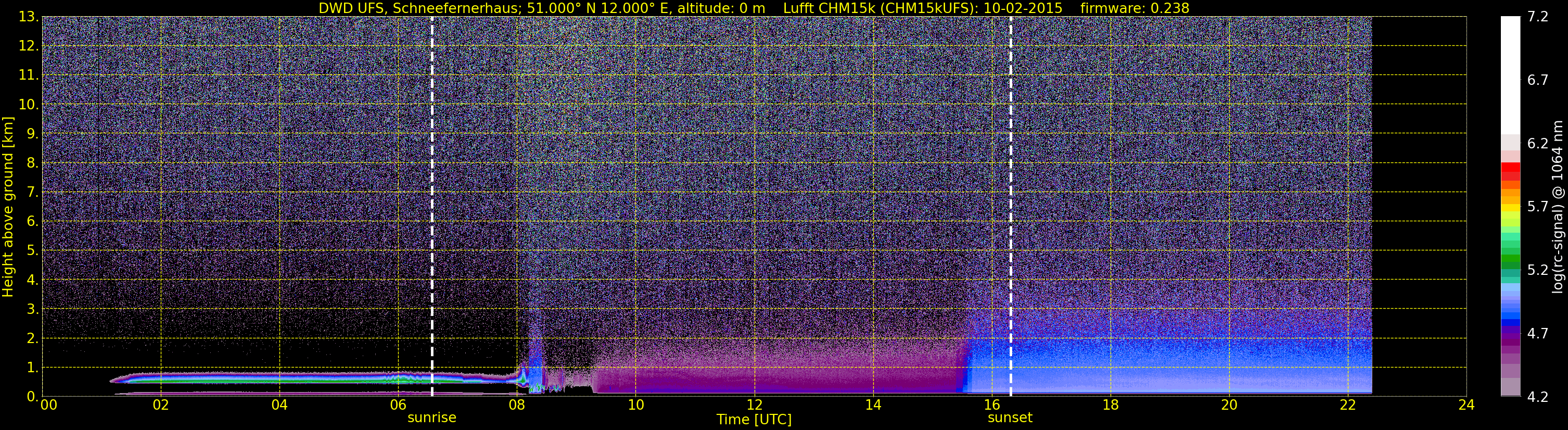The height and width of the screenshot is (430, 1568).
Task: Click the height axis tick label 6.
Action: tap(32, 222)
